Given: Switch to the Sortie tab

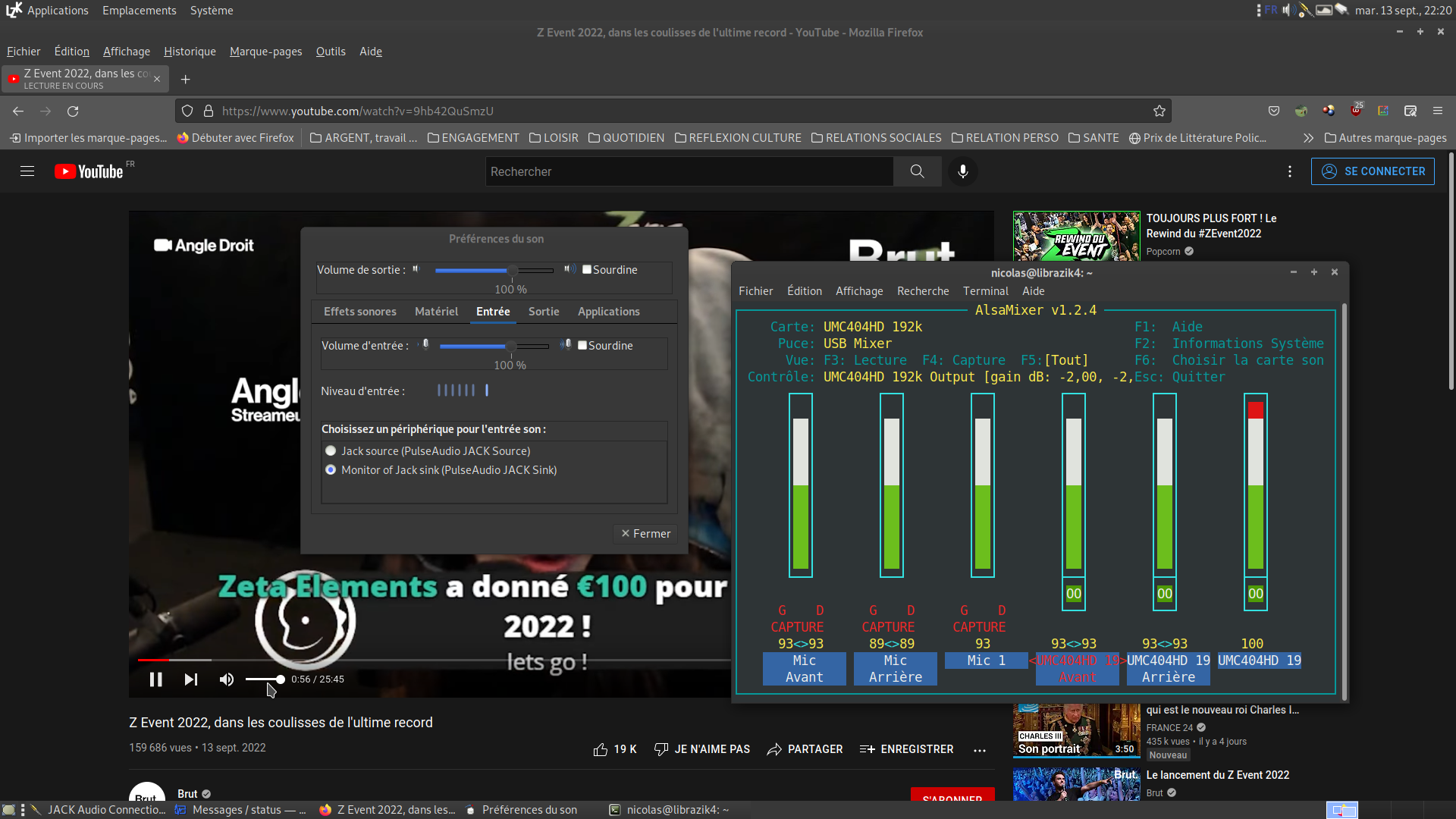Looking at the screenshot, I should [544, 312].
